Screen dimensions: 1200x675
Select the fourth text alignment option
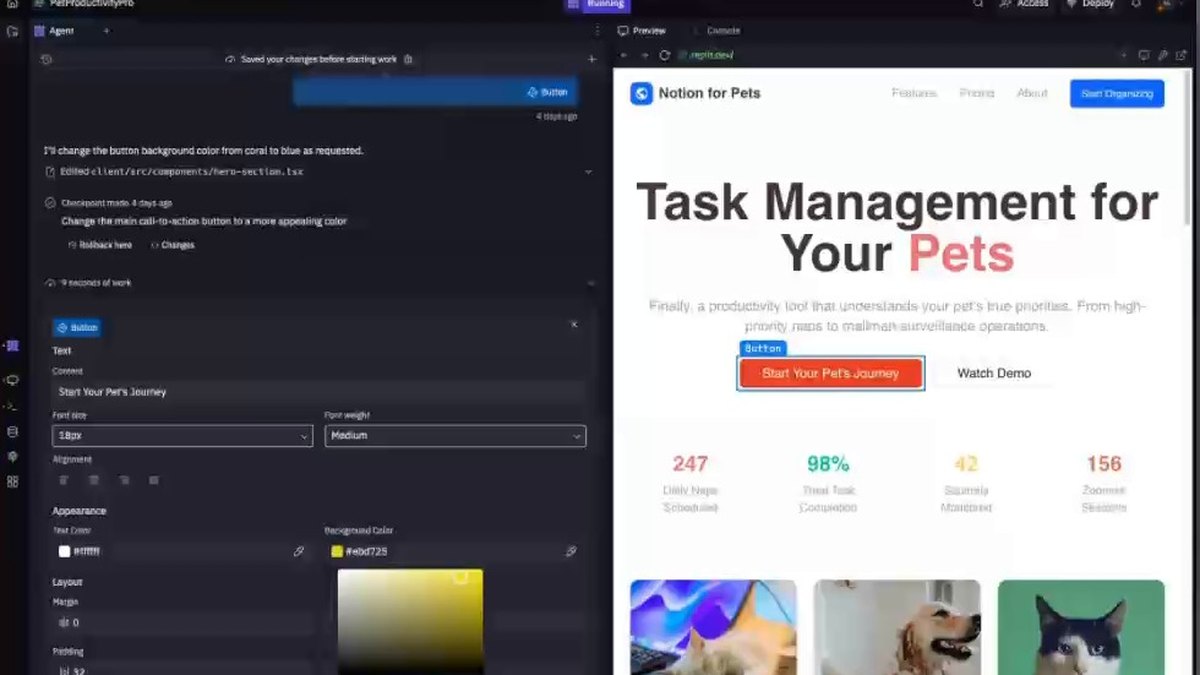tap(154, 480)
